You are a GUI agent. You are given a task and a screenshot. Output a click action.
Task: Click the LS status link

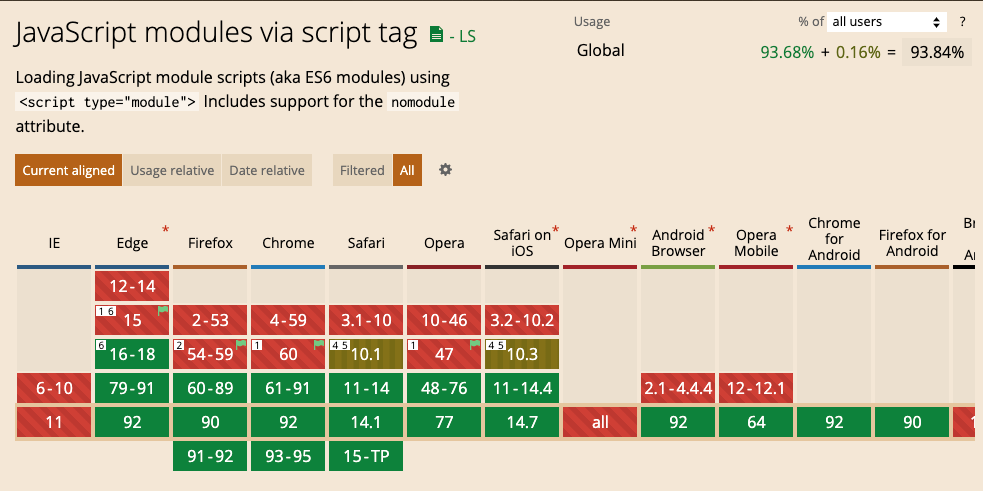click(462, 36)
